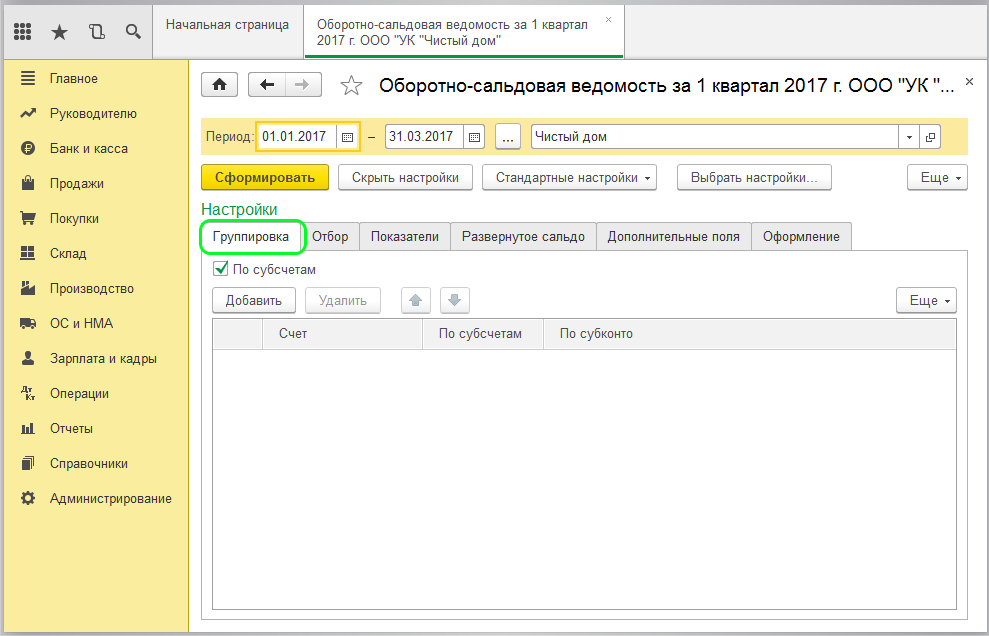
Task: Open calendar for start date 01.01.2017
Action: click(x=347, y=137)
